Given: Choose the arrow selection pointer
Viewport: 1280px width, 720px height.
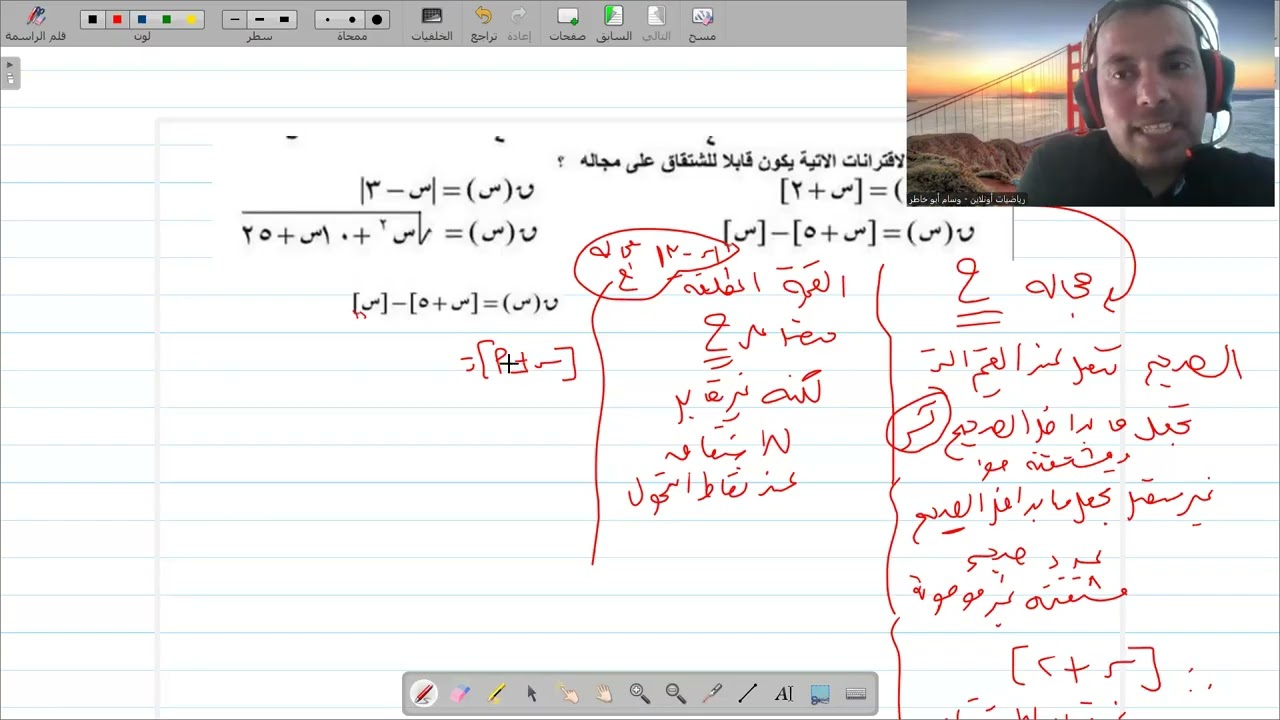Looking at the screenshot, I should 532,693.
